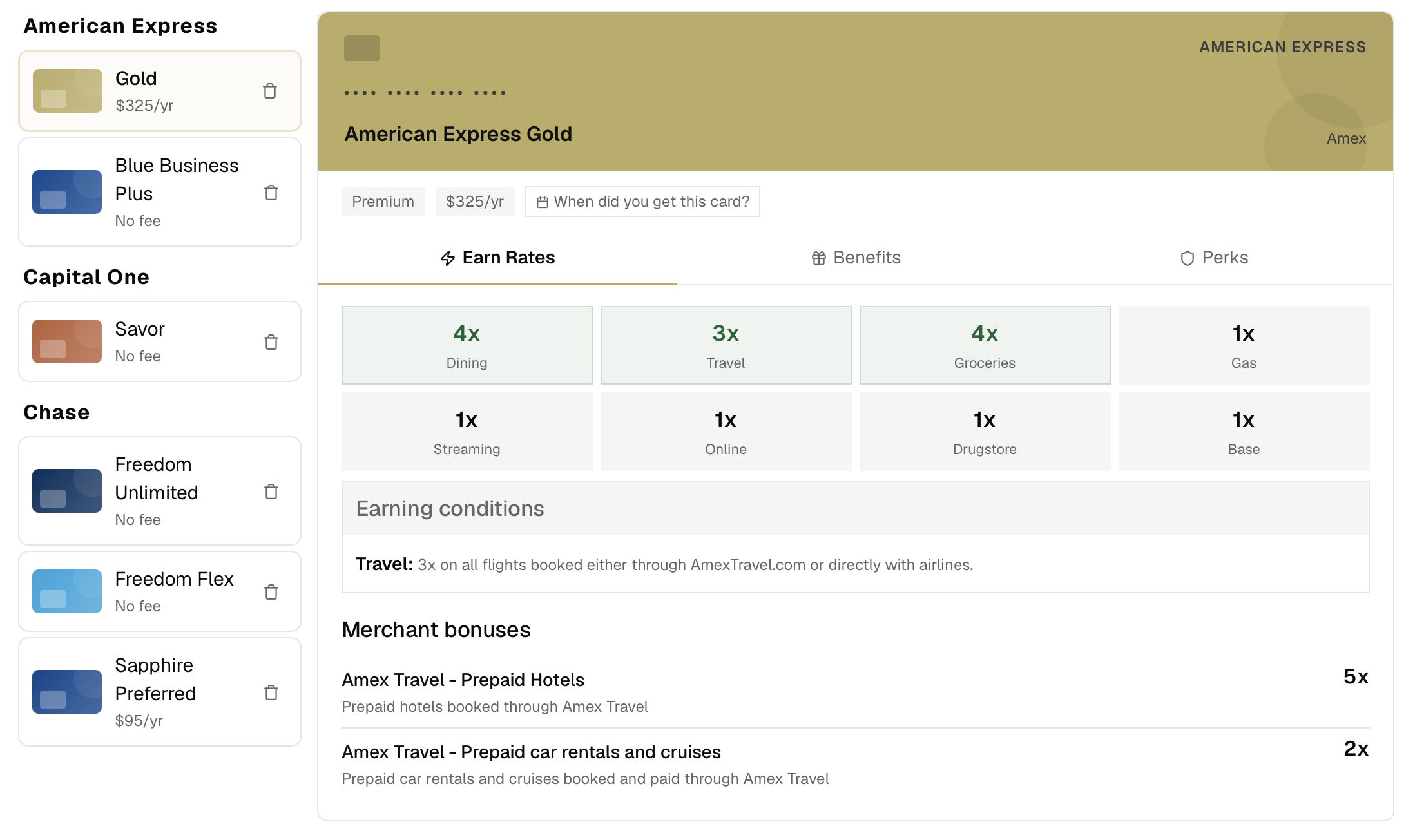Click the AMERICAN EXPRESS banner label

(x=1282, y=47)
